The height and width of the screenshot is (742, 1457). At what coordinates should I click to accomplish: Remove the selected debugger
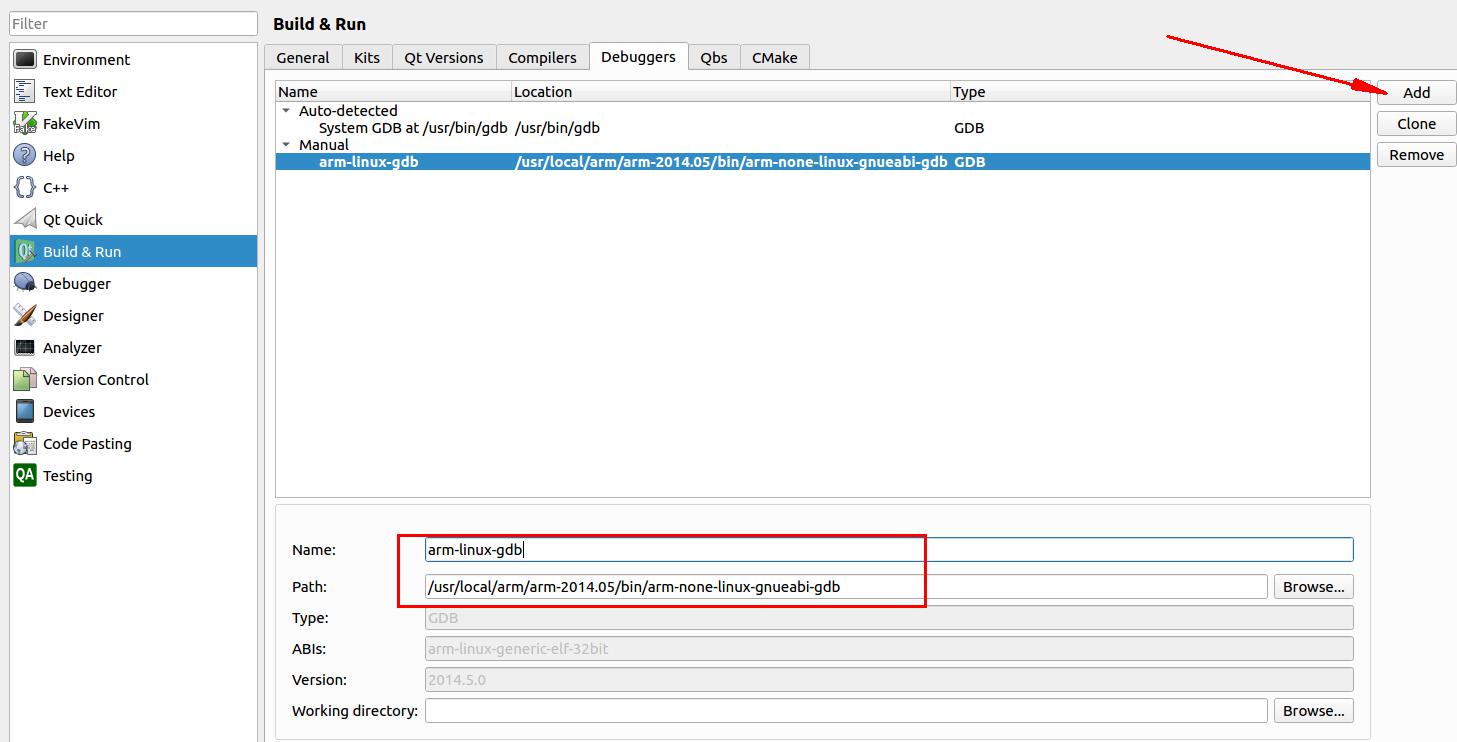point(1417,155)
